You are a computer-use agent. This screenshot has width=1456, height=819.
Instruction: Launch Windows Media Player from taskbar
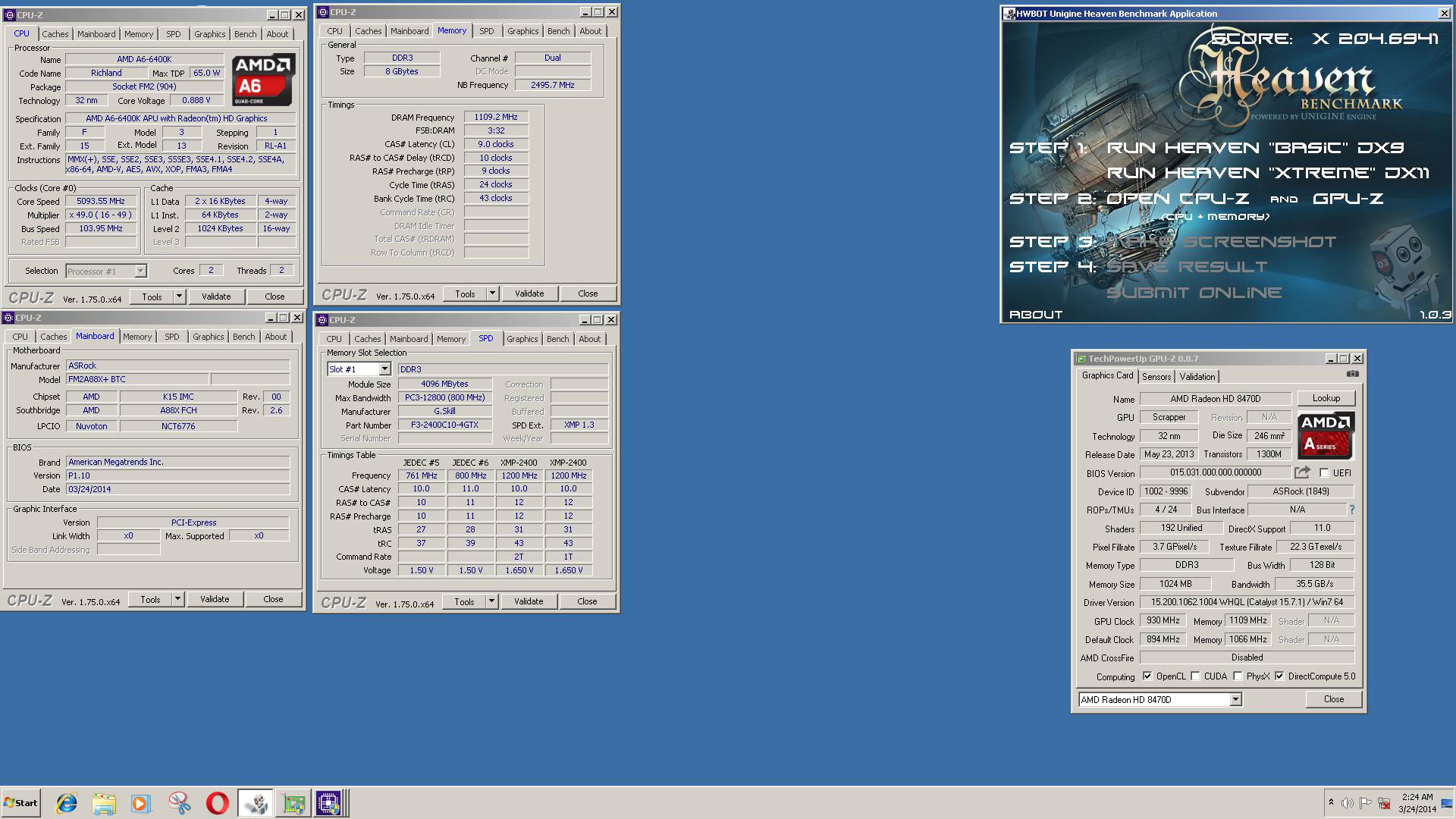click(x=141, y=803)
